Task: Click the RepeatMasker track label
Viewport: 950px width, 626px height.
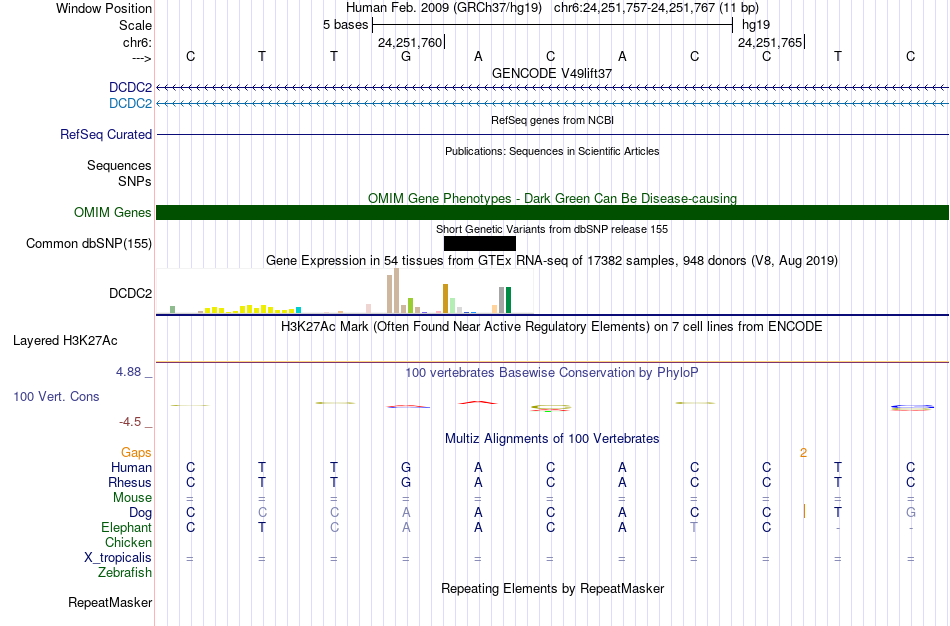Action: coord(110,602)
